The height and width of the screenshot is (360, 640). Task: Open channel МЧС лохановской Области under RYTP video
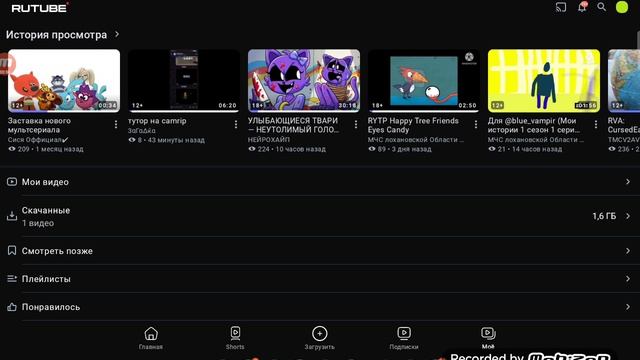416,140
